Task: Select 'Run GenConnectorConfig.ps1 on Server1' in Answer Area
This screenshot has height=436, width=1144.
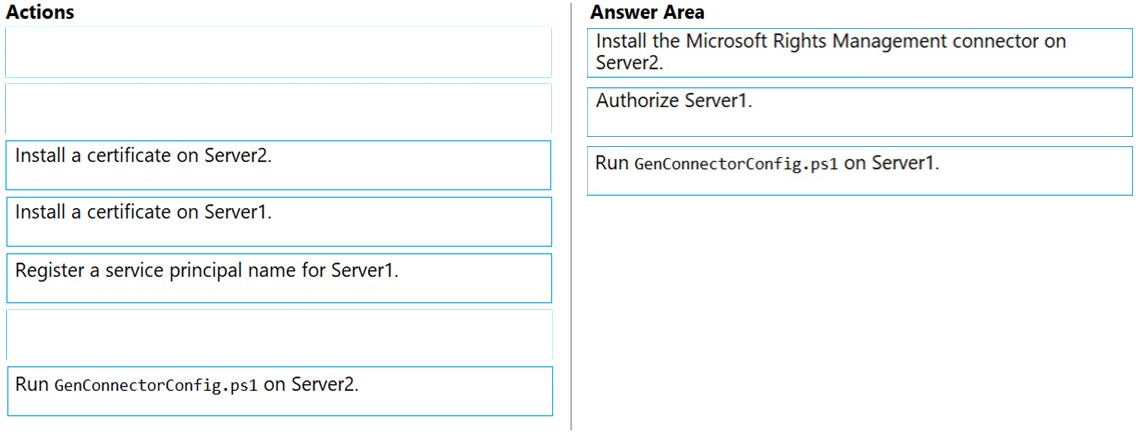Action: [x=859, y=171]
